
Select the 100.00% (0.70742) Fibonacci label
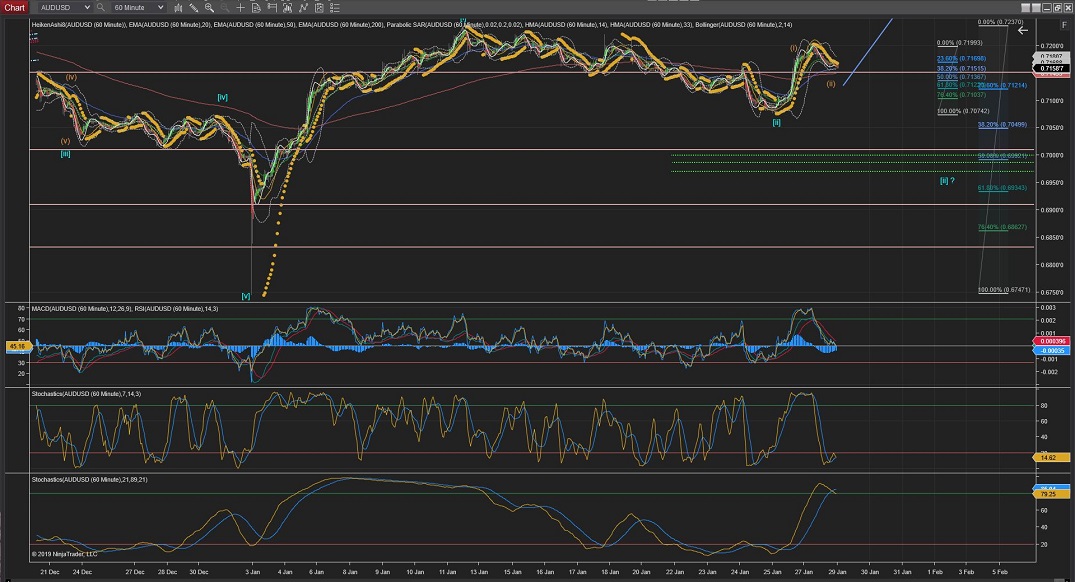point(963,111)
